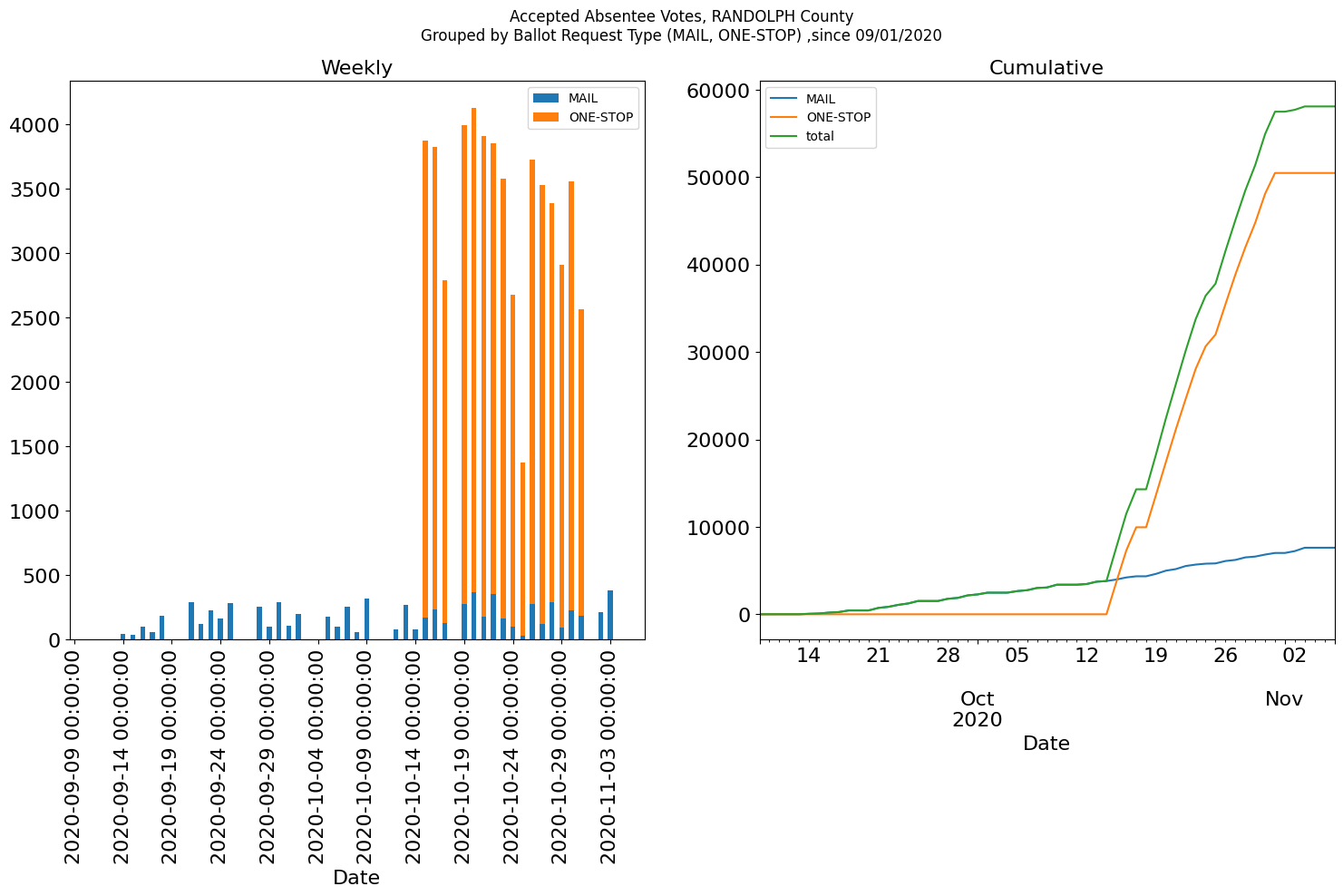Screen dimensions: 1343x896
Task: Click the '2020' year label under 'Oct'
Action: (x=978, y=720)
